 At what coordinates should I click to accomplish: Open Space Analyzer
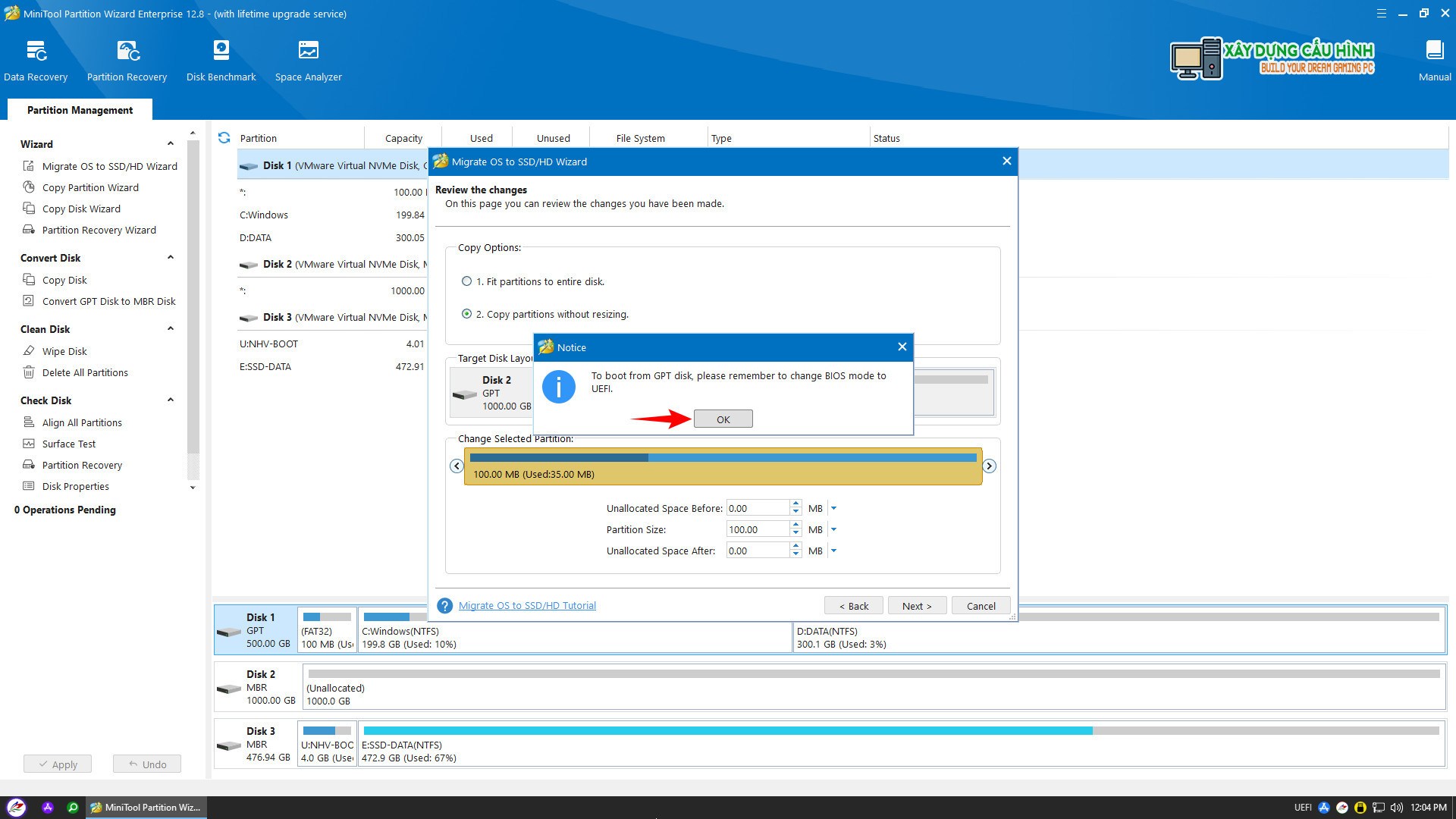point(308,61)
